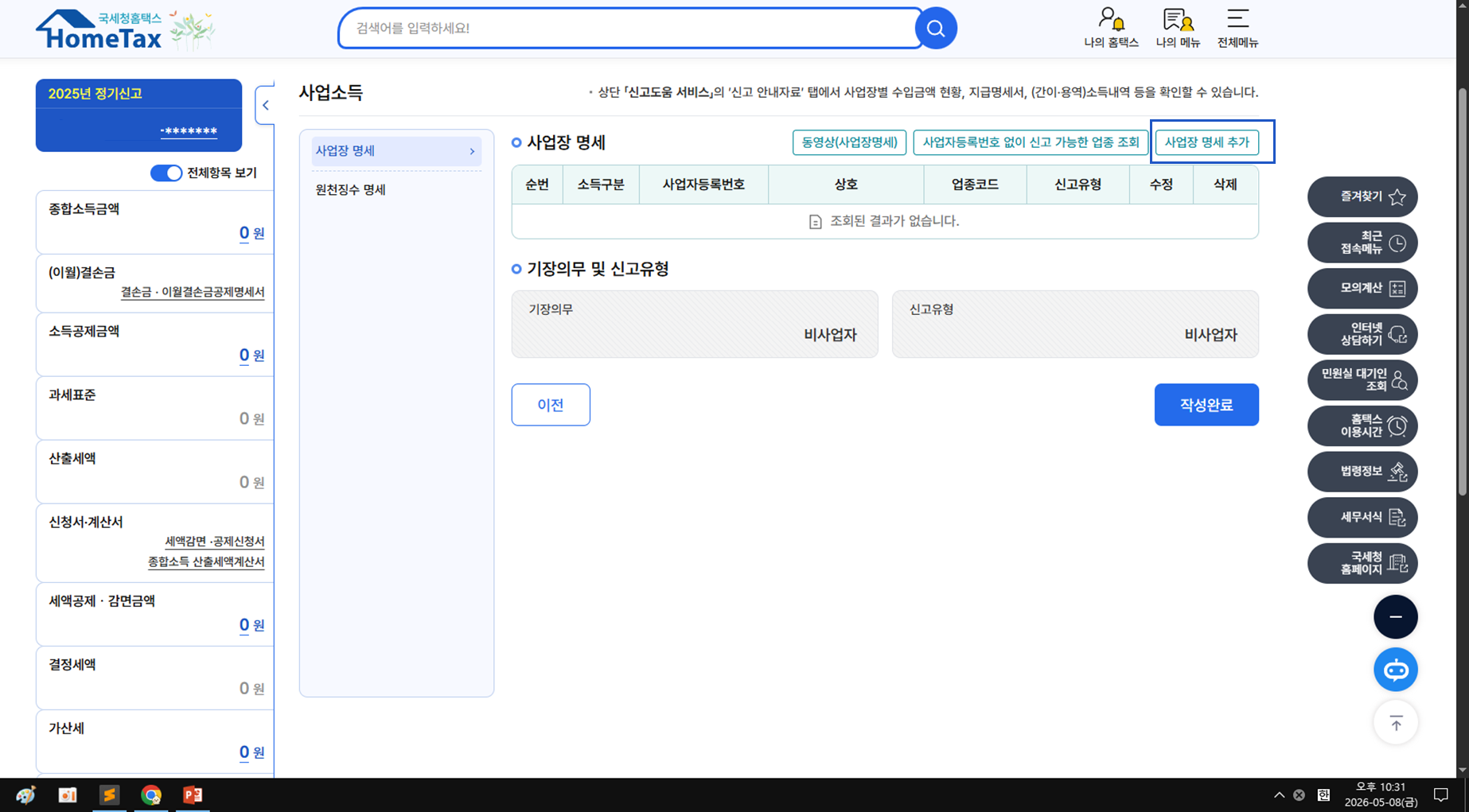Click 2025년 정기신고 card

coord(138,115)
